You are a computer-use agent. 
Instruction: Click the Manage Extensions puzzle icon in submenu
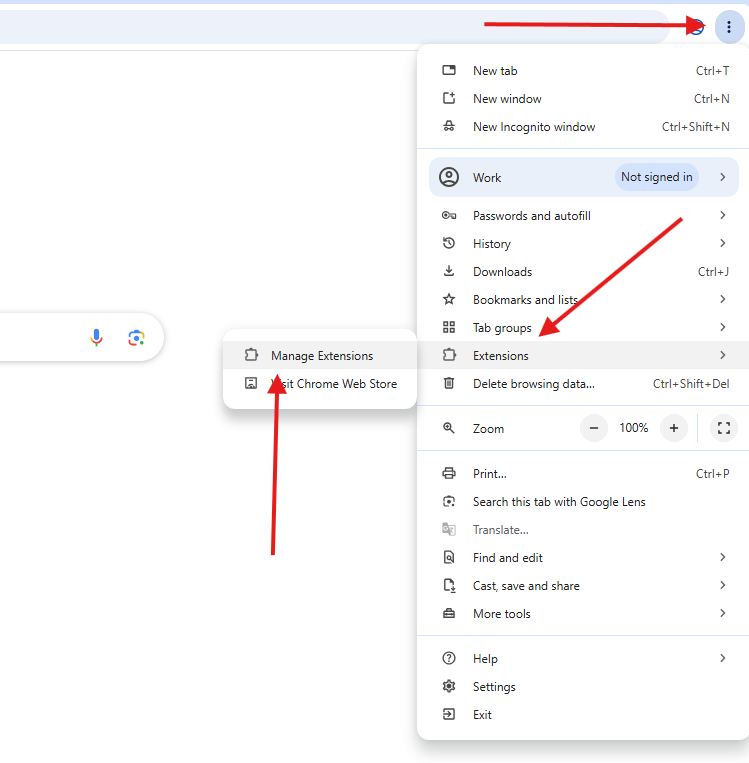pos(251,355)
